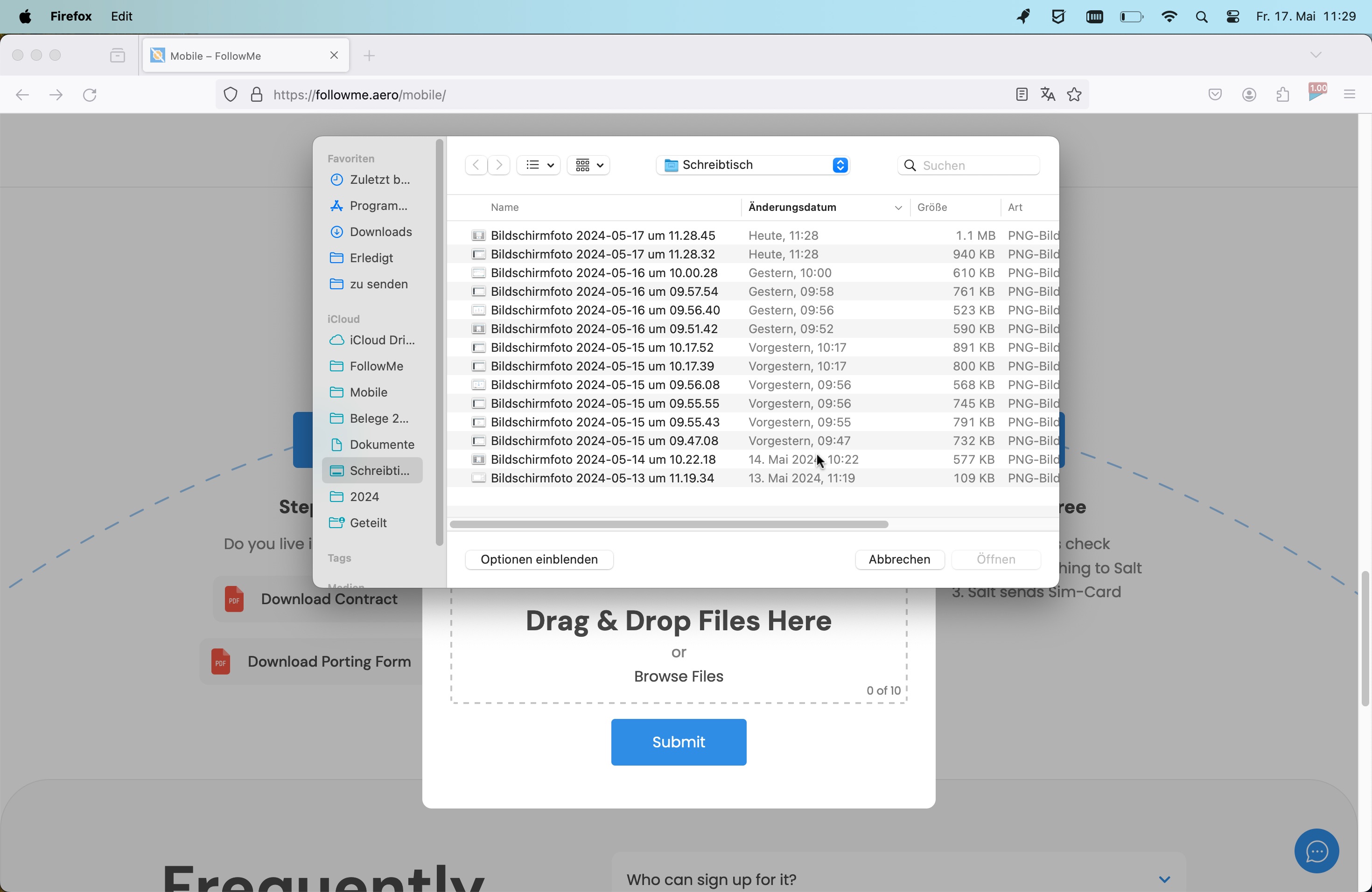Screen dimensions: 1372x892
Task: Click the battery status icon
Action: [x=1132, y=17]
